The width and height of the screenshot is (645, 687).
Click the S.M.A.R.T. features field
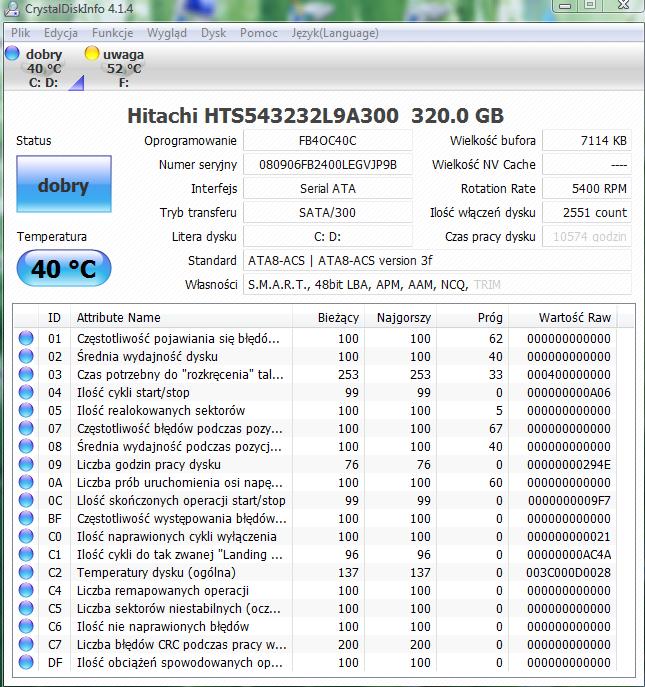(437, 285)
